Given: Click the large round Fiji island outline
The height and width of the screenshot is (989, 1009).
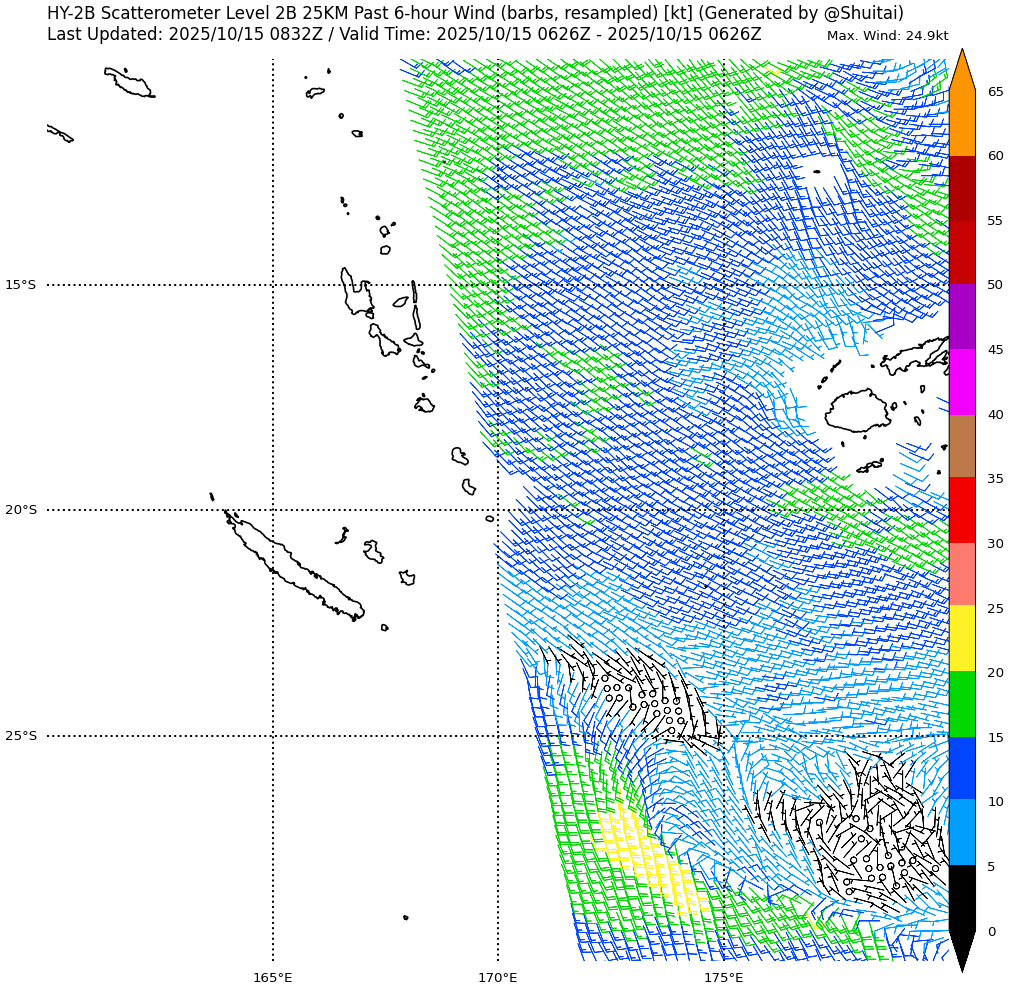Looking at the screenshot, I should coord(857,411).
